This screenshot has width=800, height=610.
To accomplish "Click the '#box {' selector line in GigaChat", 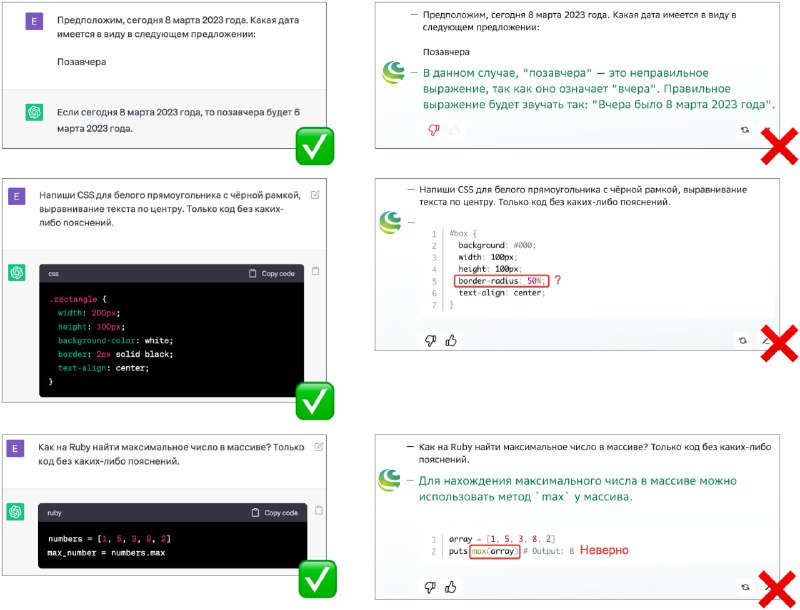I will pyautogui.click(x=463, y=234).
